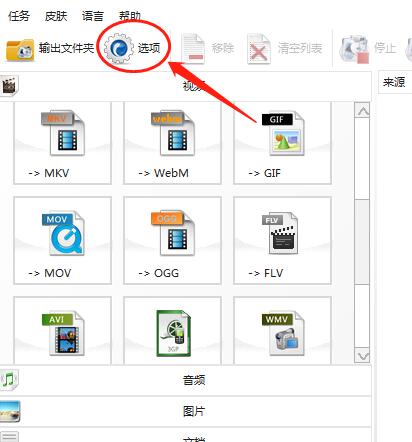Screen dimensions: 412x442
Task: Click the -> OGG text
Action: (159, 273)
